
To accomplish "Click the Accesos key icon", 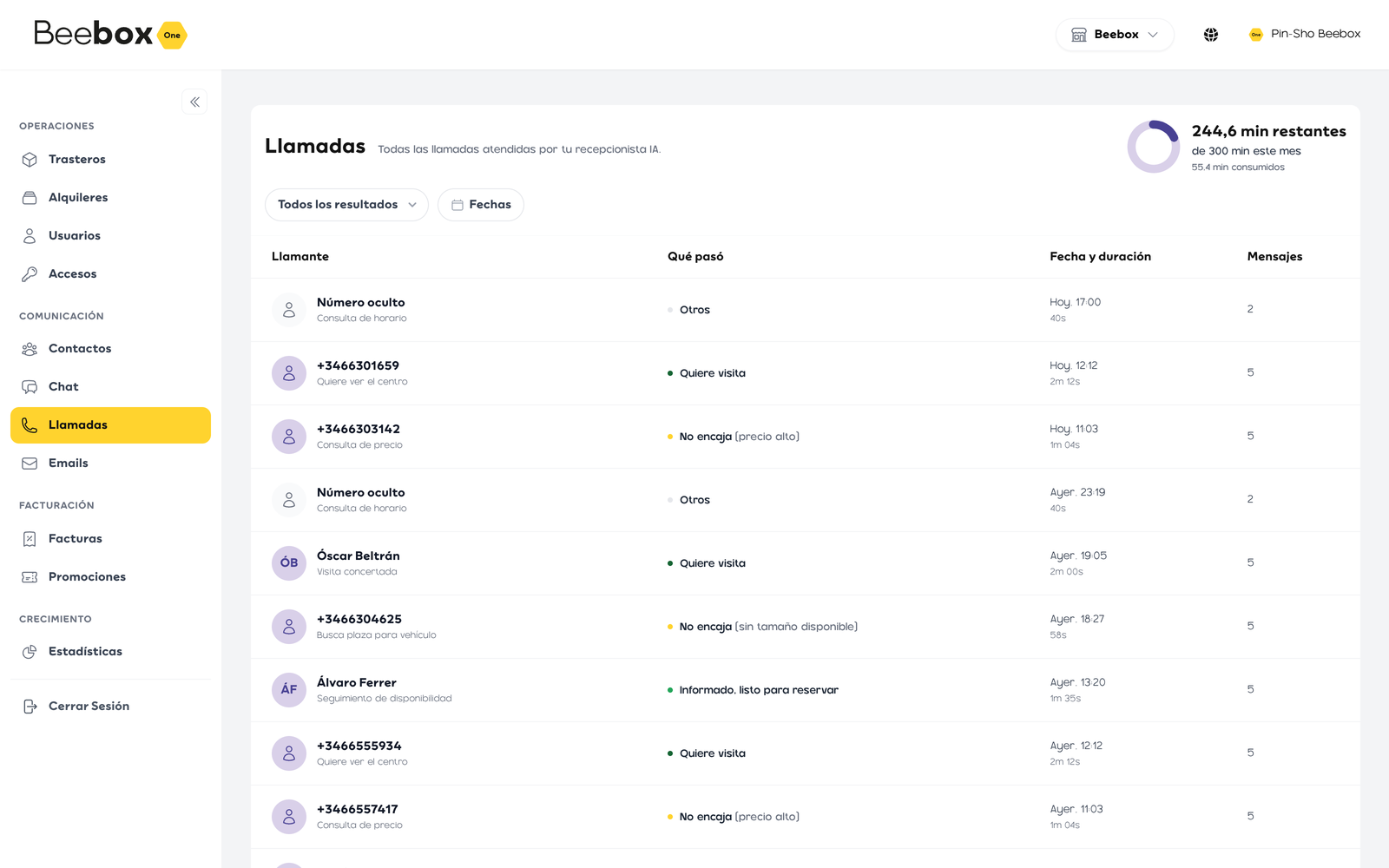I will click(x=30, y=274).
